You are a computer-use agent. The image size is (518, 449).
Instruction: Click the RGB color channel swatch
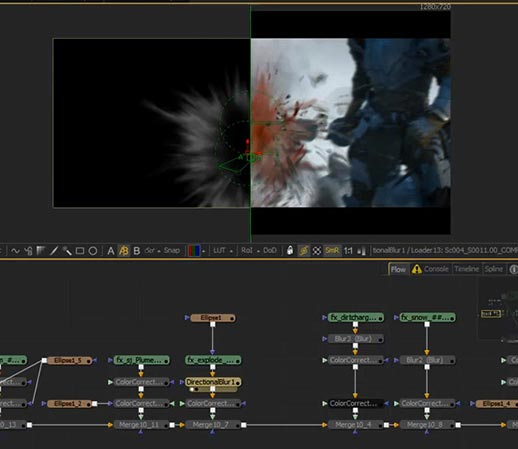pyautogui.click(x=194, y=251)
